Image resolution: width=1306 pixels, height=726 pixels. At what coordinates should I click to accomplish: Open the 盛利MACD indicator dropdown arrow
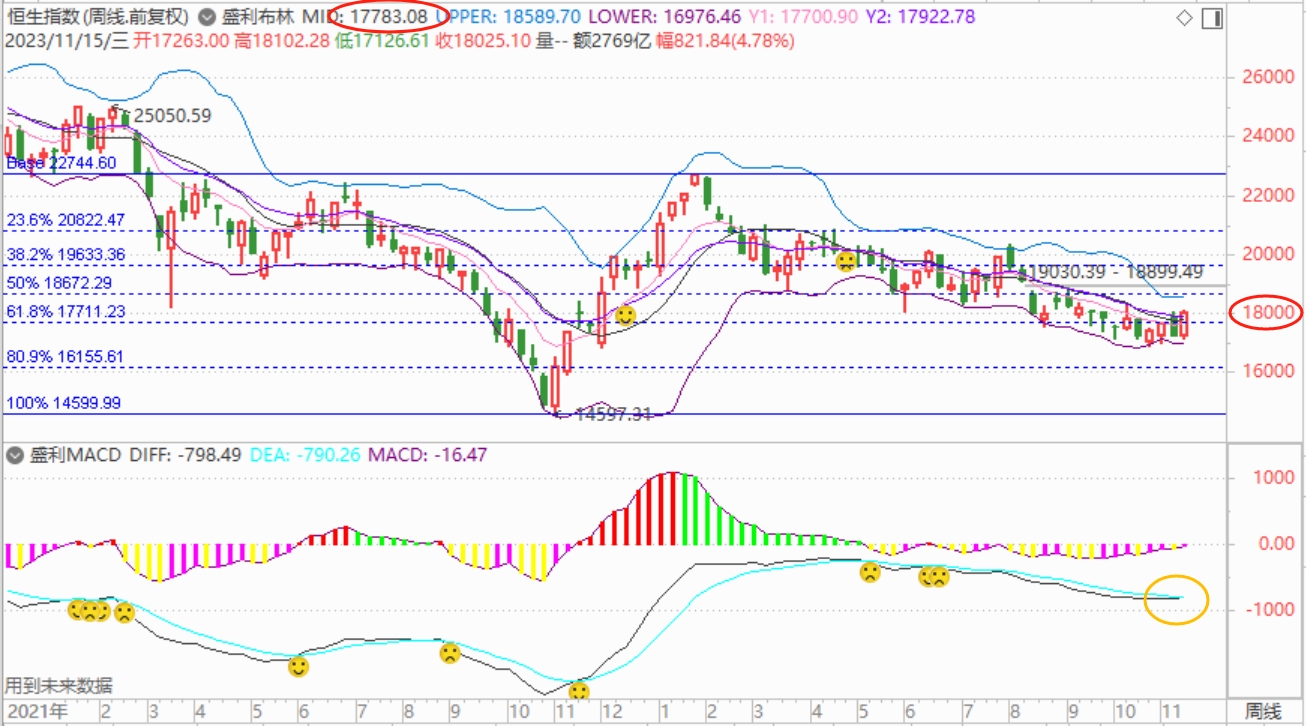[15, 455]
